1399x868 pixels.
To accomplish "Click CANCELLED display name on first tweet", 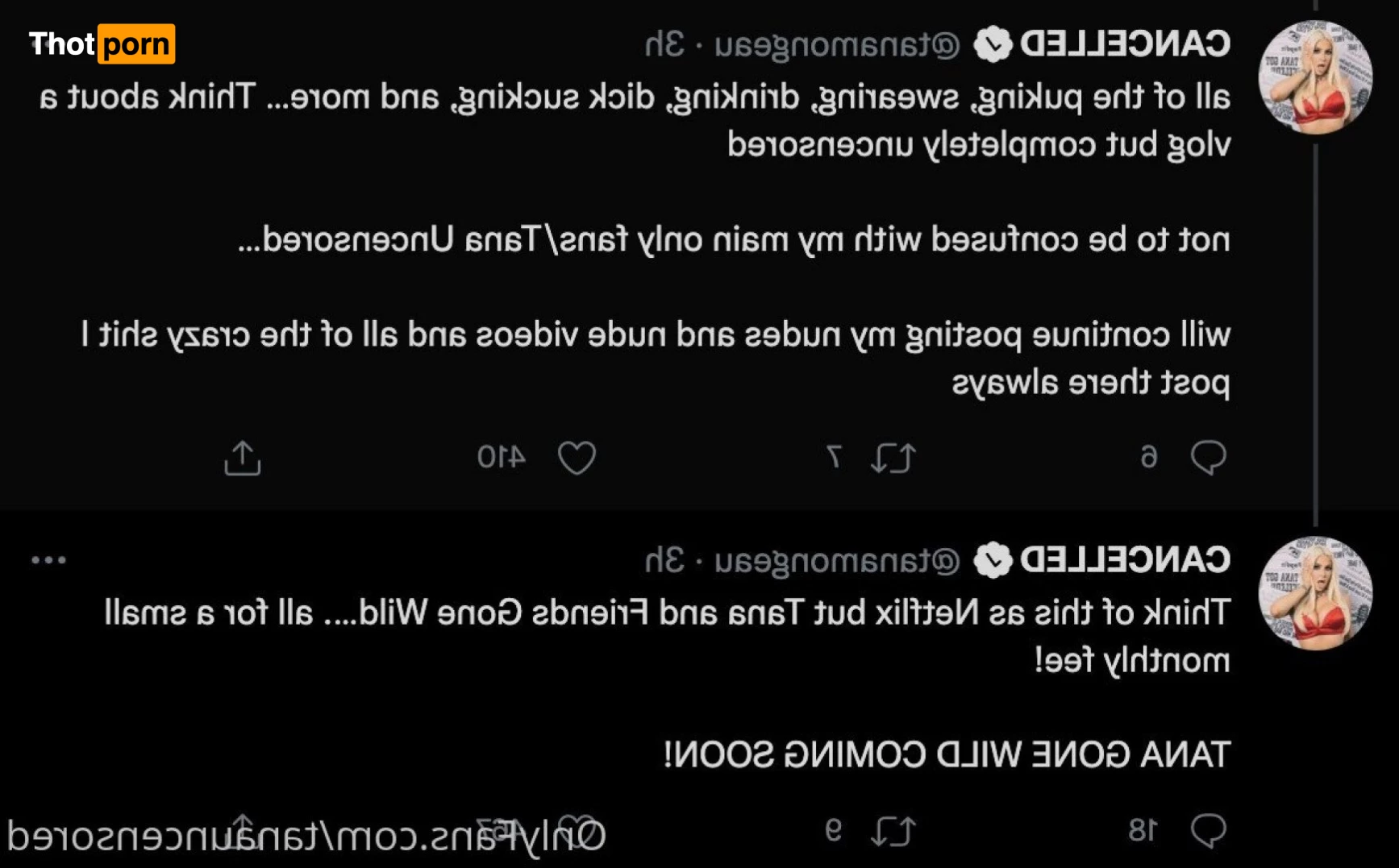I will (1126, 44).
